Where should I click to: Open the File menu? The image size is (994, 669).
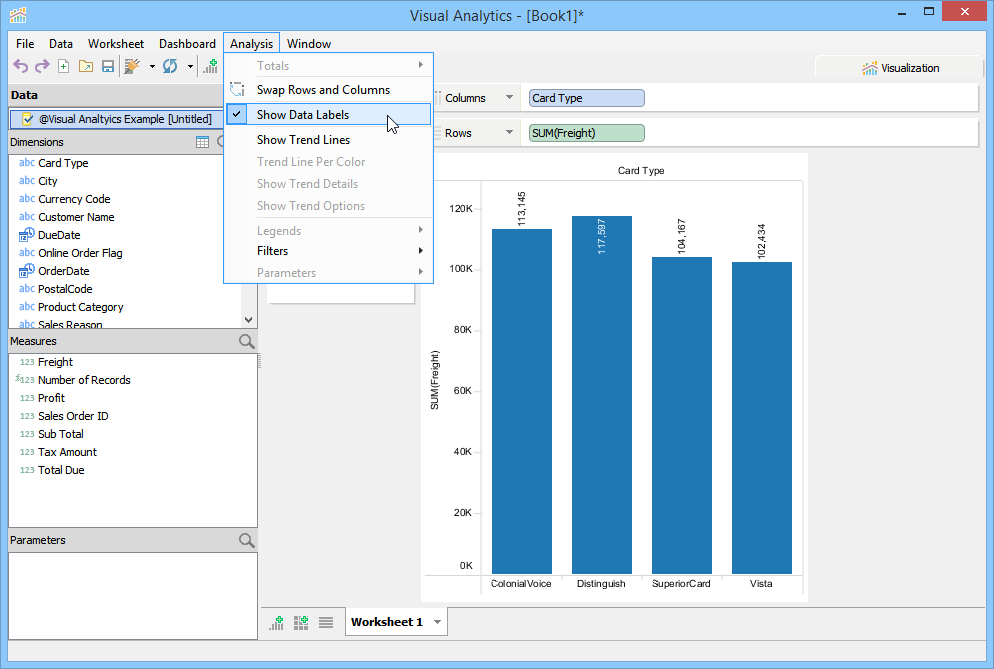click(25, 44)
